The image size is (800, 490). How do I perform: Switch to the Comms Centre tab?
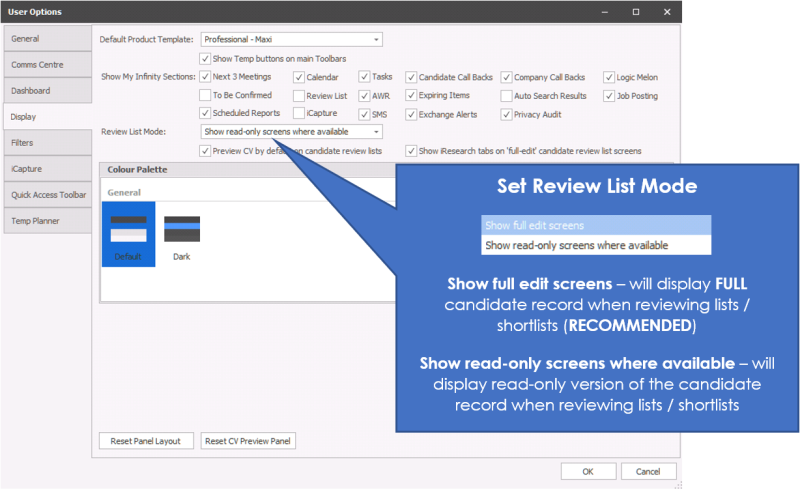pos(46,64)
